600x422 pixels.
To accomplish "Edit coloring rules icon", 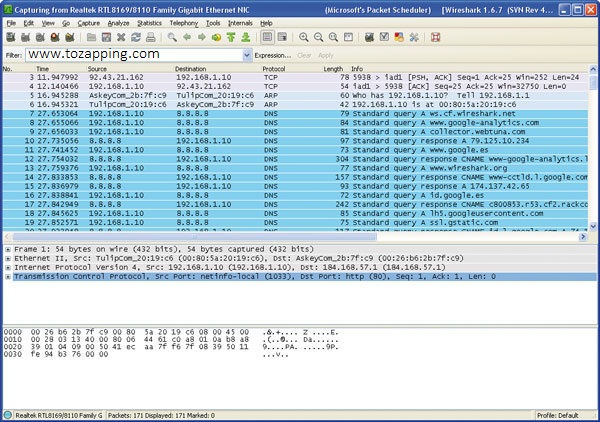I will [399, 37].
